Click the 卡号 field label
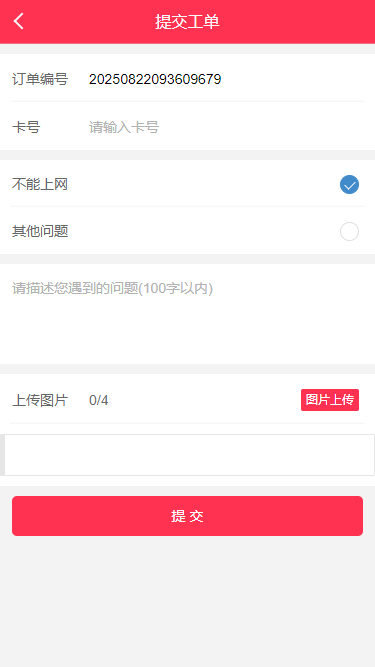 26,127
